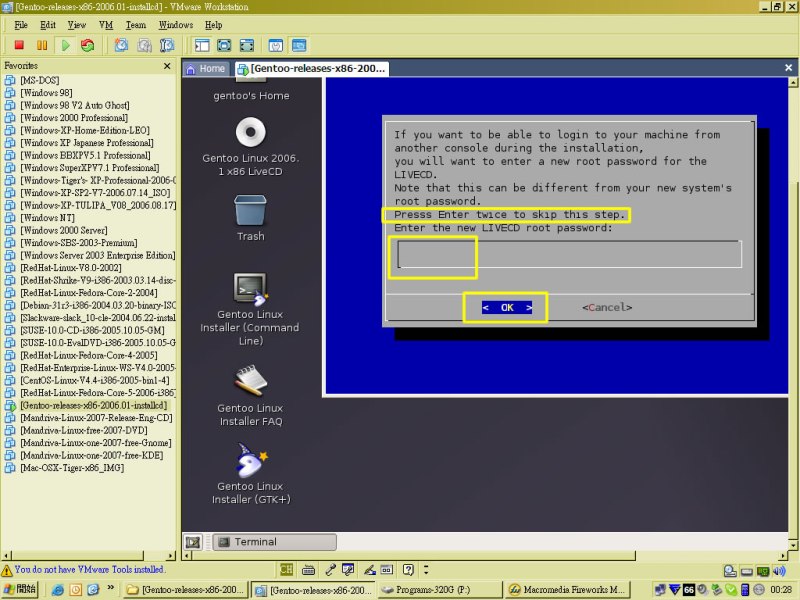Click the LIVECD root password input field
This screenshot has width=800, height=600.
click(569, 254)
